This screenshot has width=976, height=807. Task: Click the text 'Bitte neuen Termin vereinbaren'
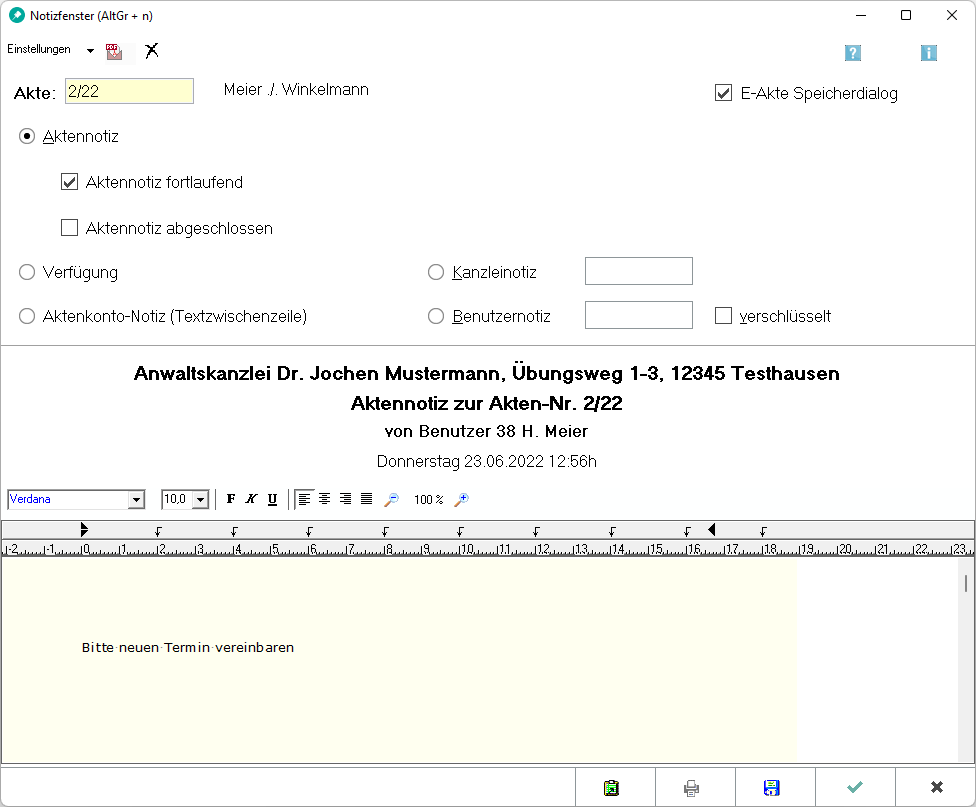pyautogui.click(x=188, y=648)
